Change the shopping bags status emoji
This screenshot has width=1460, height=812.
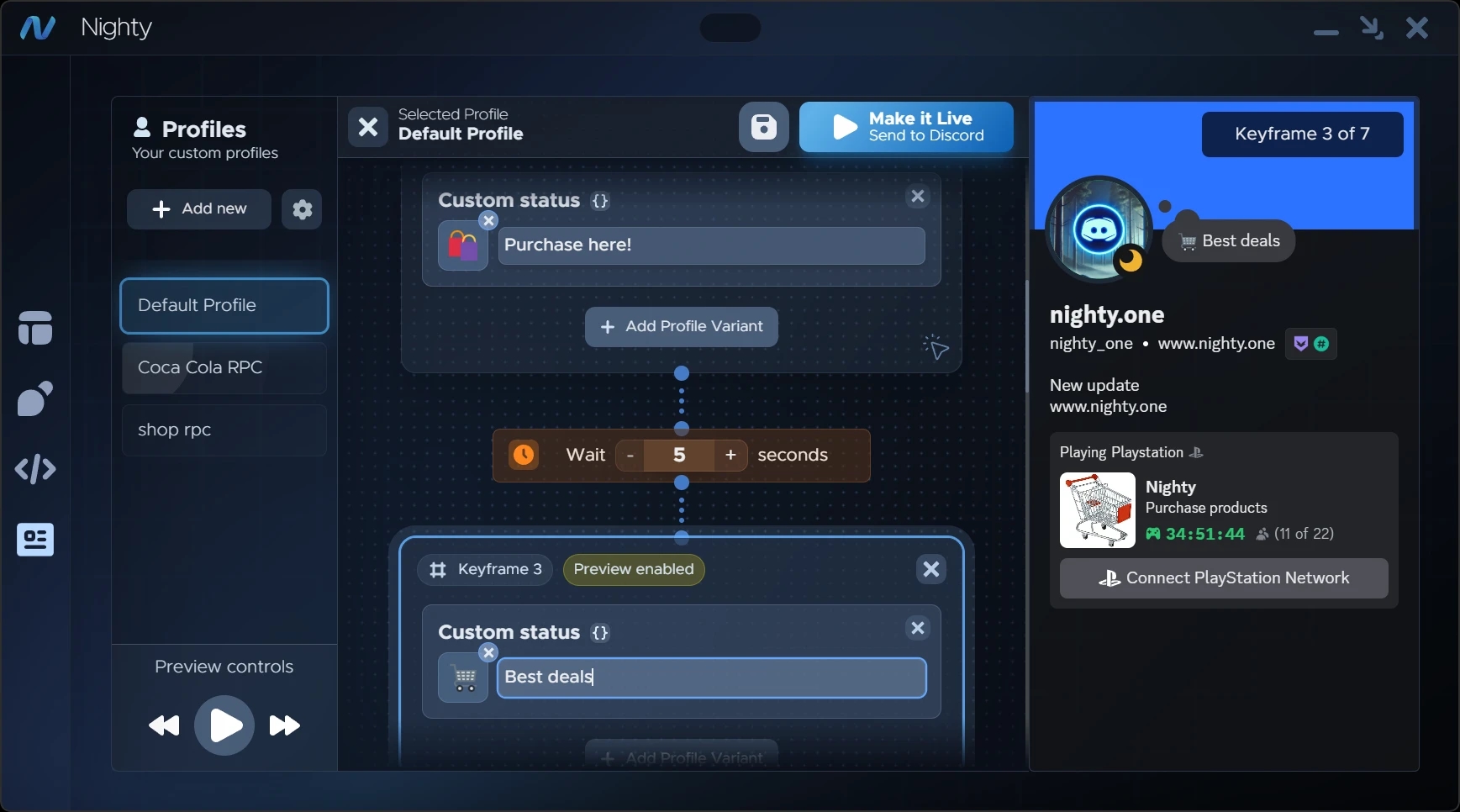coord(463,245)
